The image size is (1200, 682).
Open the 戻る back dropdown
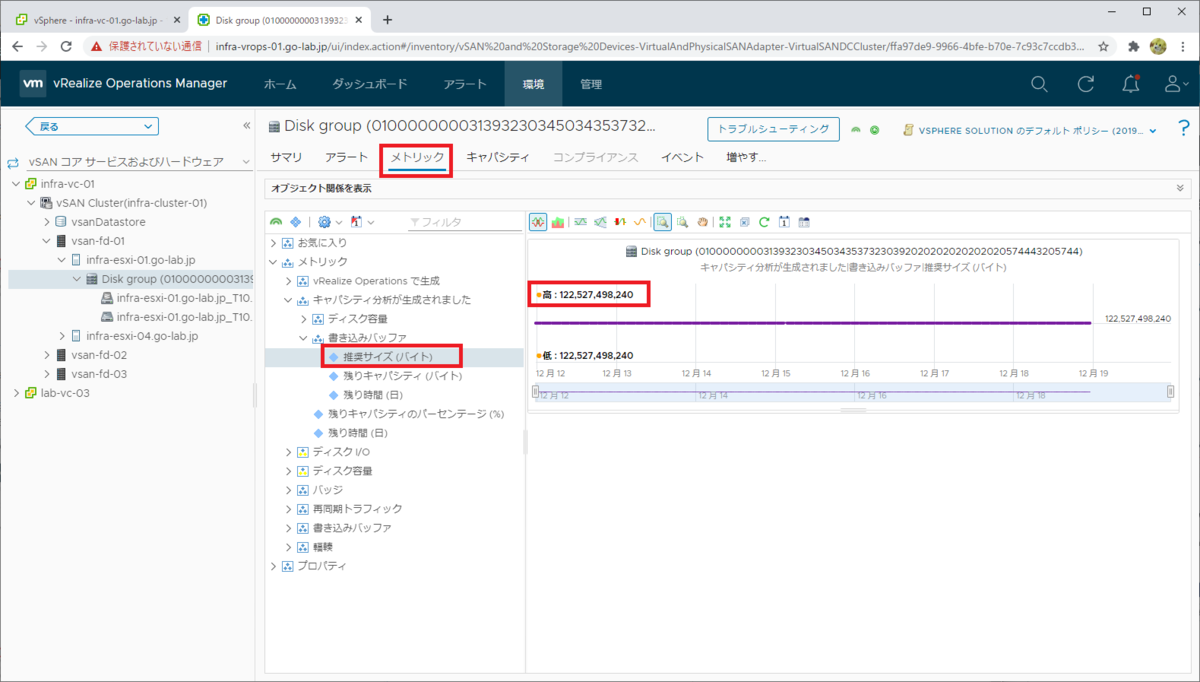click(91, 126)
